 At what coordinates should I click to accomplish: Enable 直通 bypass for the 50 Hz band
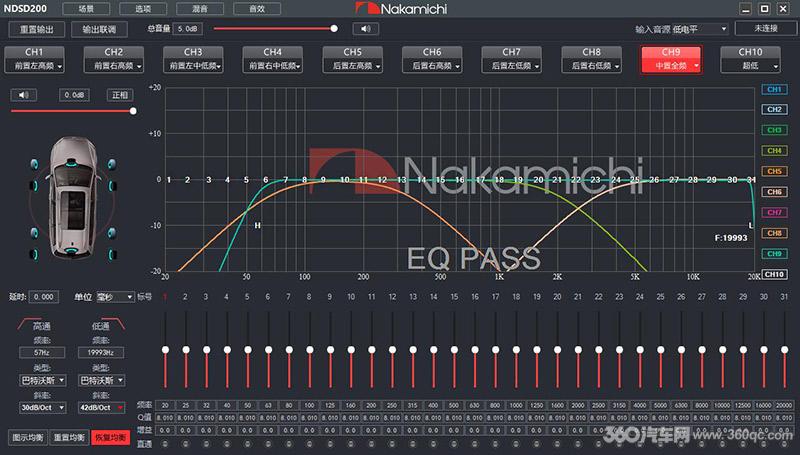[247, 444]
